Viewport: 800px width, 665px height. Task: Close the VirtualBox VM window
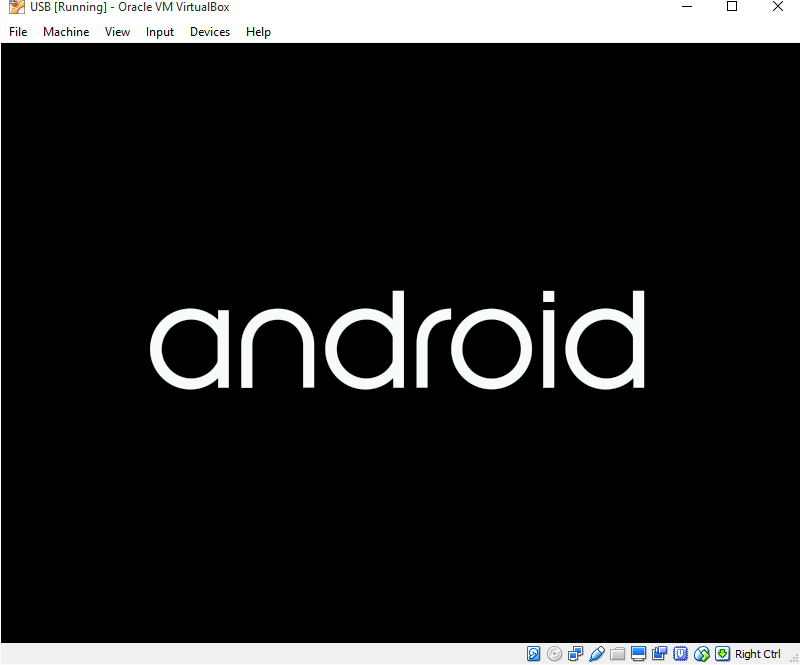pyautogui.click(x=778, y=7)
